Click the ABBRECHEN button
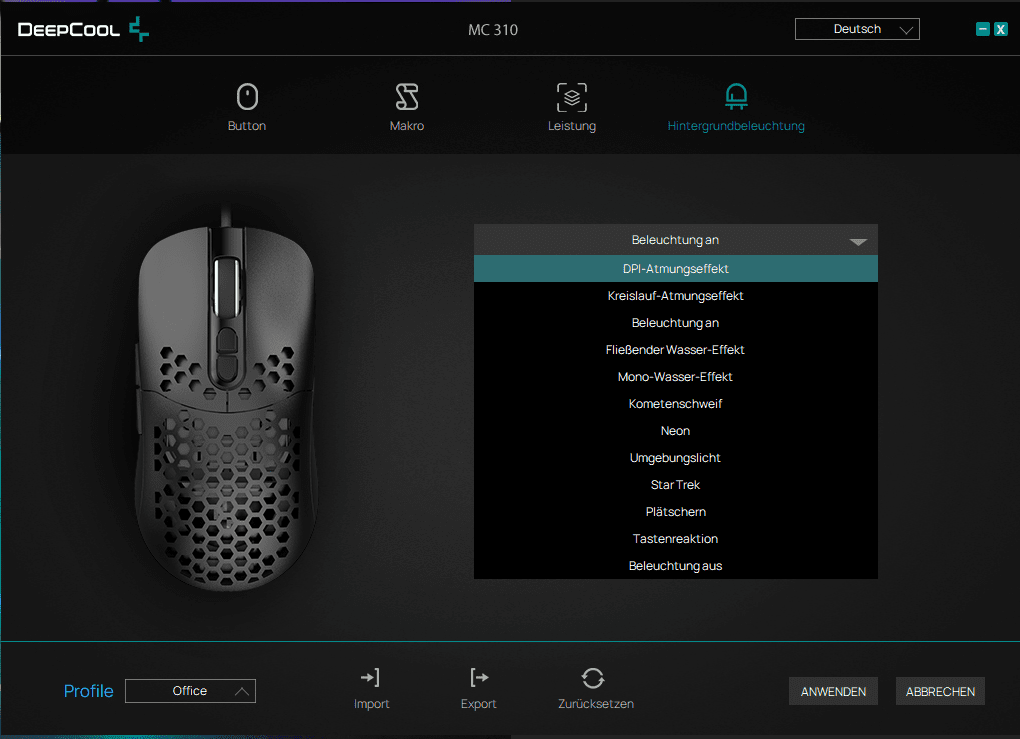 (940, 692)
